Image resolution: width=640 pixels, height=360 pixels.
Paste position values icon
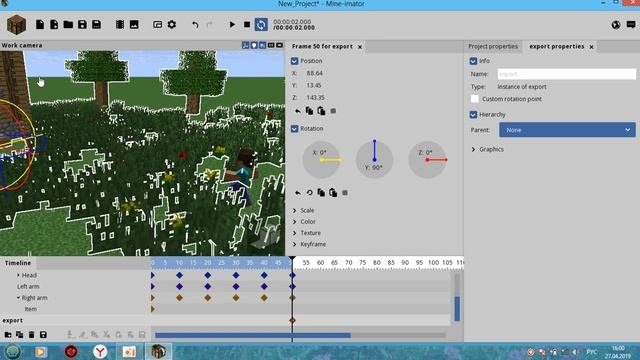coord(321,111)
